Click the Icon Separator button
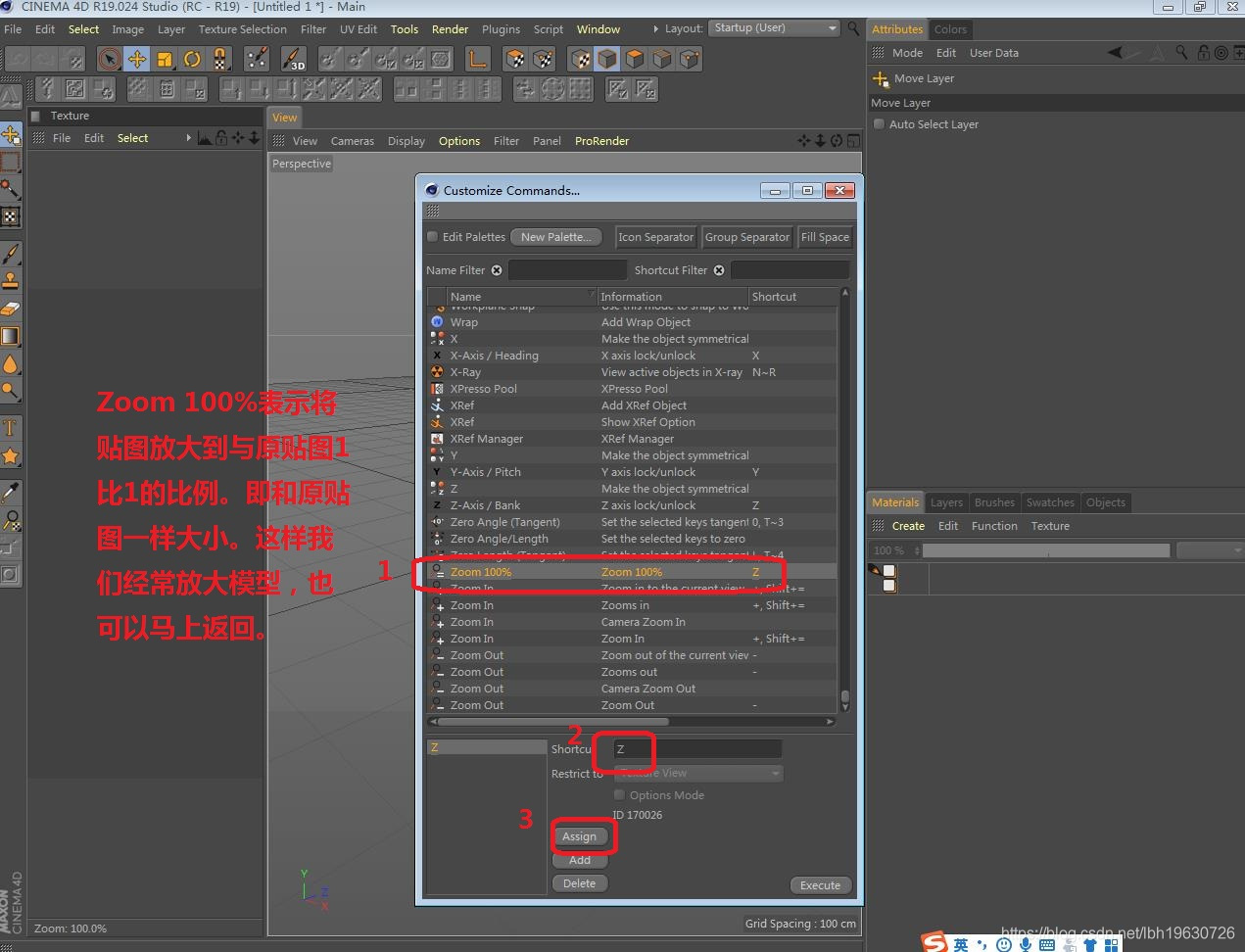The width and height of the screenshot is (1245, 952). pos(655,237)
